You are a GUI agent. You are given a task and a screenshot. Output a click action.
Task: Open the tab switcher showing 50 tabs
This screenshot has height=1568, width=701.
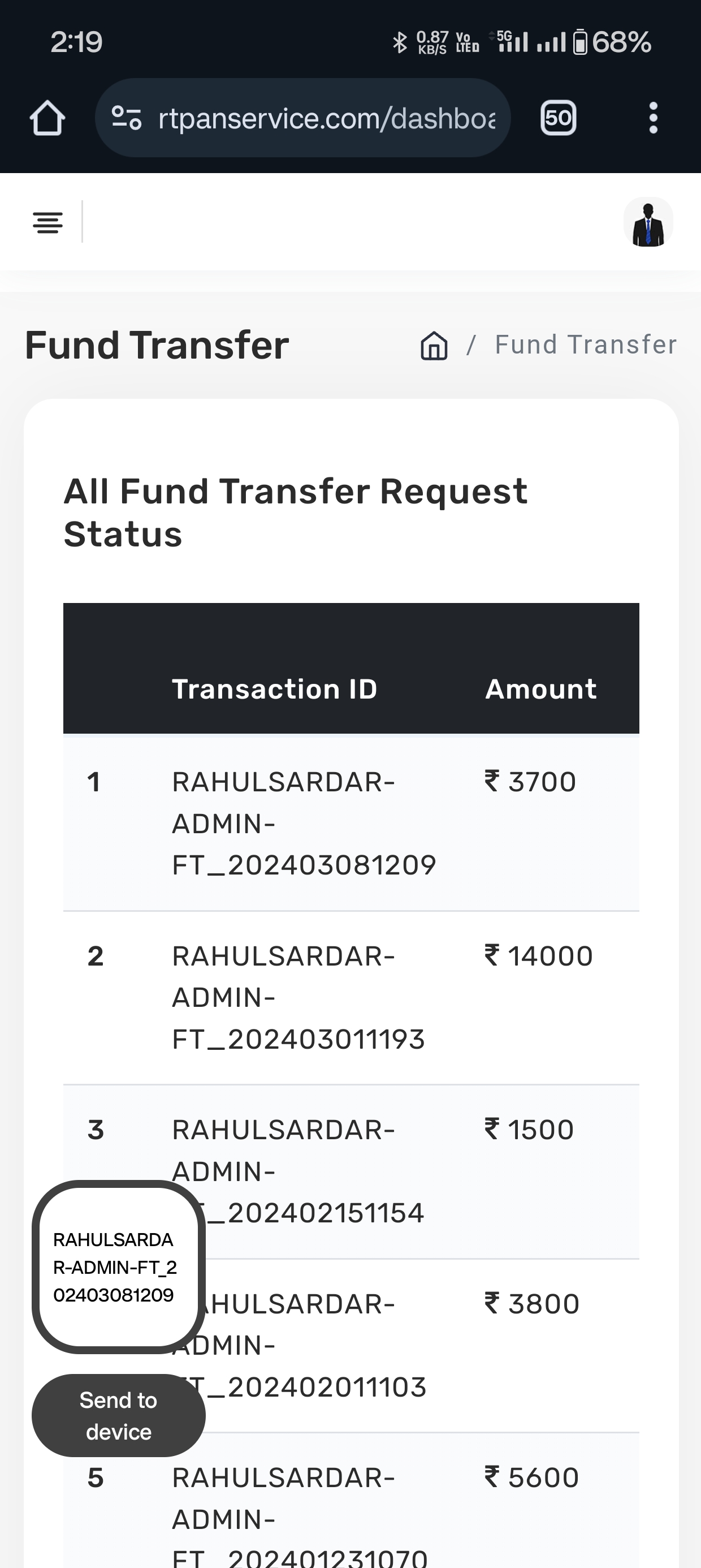[x=558, y=118]
